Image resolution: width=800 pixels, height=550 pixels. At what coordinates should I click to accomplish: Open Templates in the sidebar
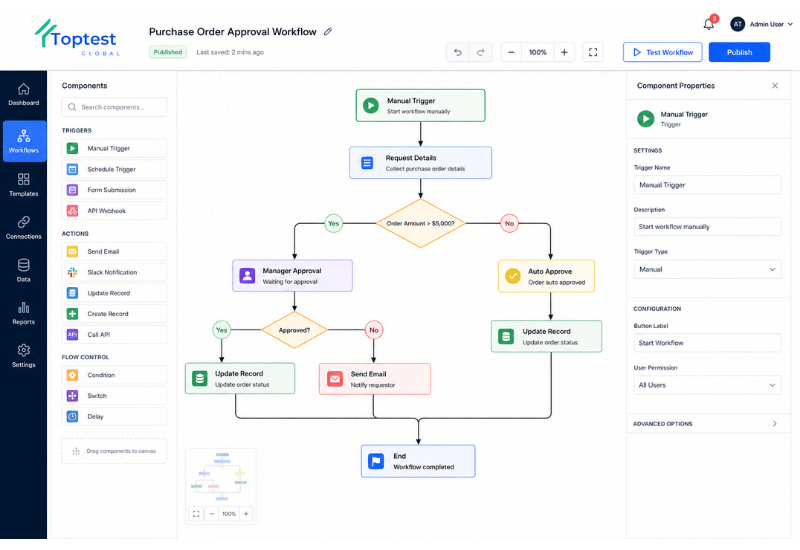pos(23,185)
